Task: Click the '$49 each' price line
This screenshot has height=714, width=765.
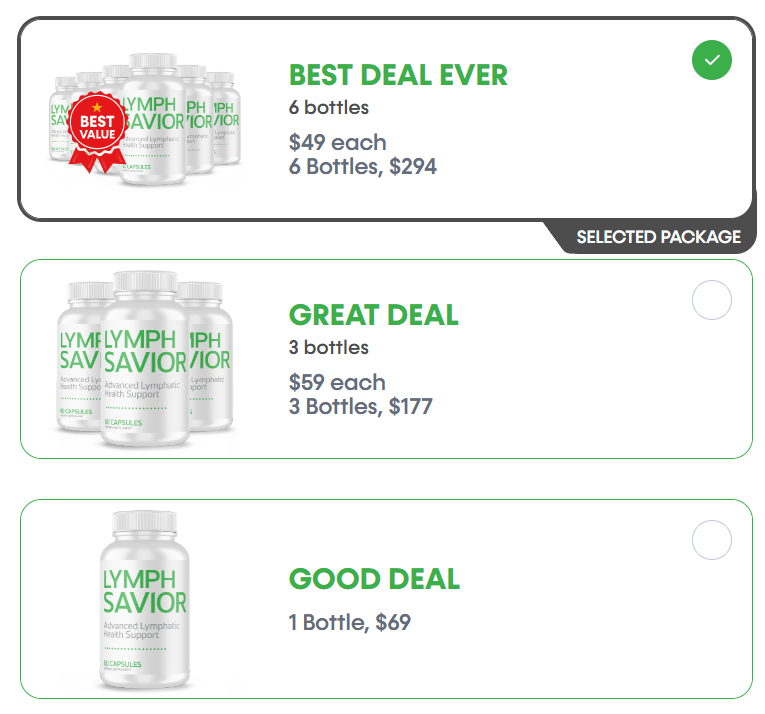Action: point(338,143)
